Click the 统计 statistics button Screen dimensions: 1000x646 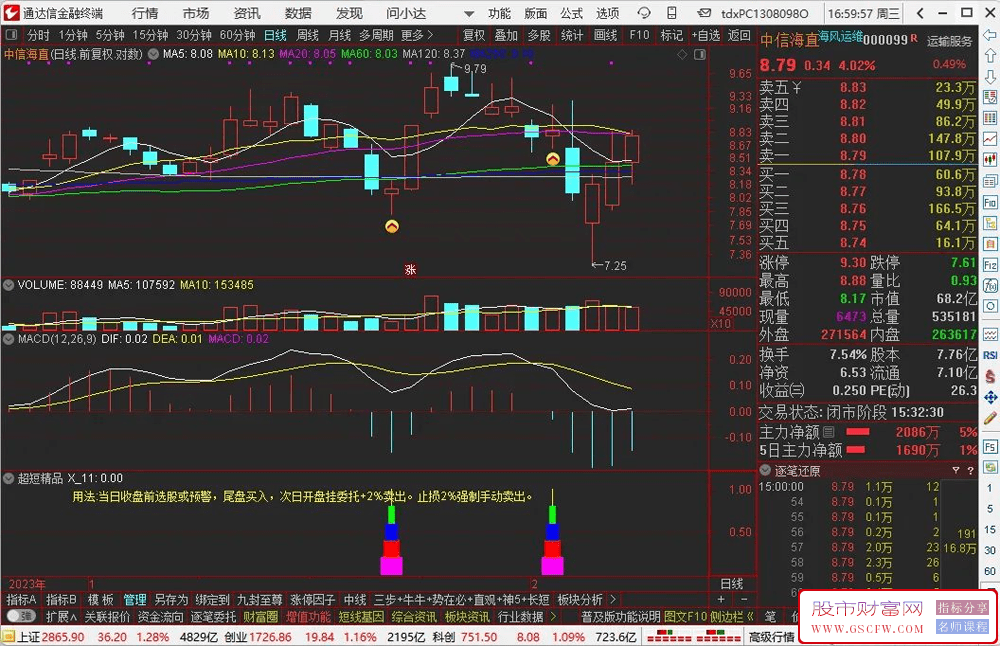pyautogui.click(x=572, y=35)
